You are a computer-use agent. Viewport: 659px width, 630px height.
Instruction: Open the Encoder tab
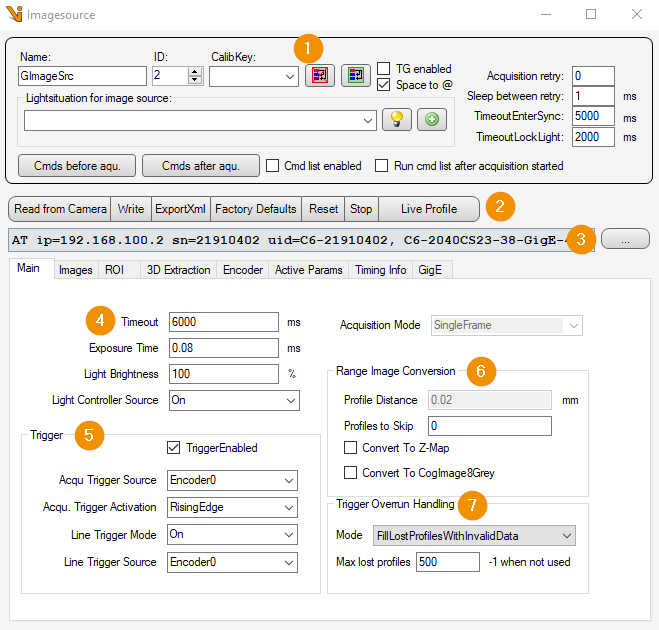[x=243, y=270]
